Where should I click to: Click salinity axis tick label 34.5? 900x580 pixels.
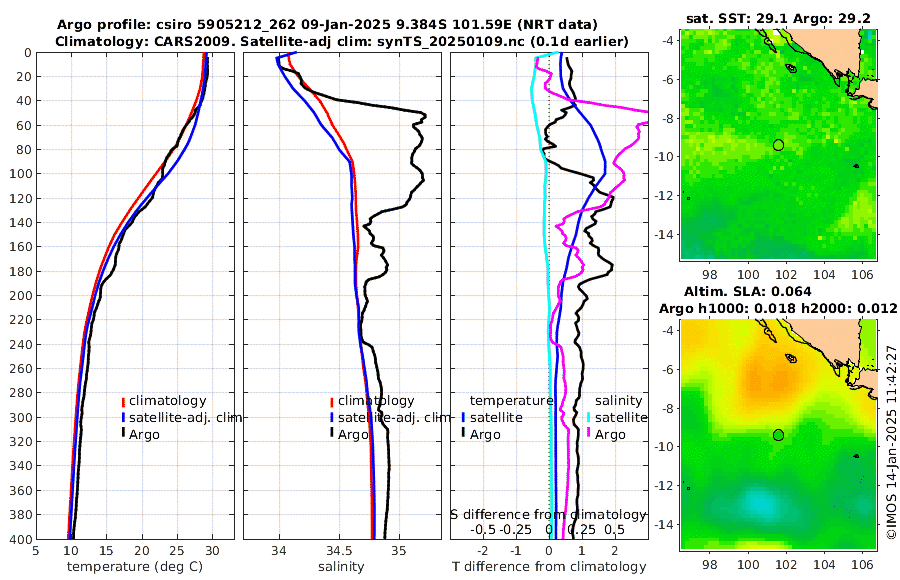point(339,550)
